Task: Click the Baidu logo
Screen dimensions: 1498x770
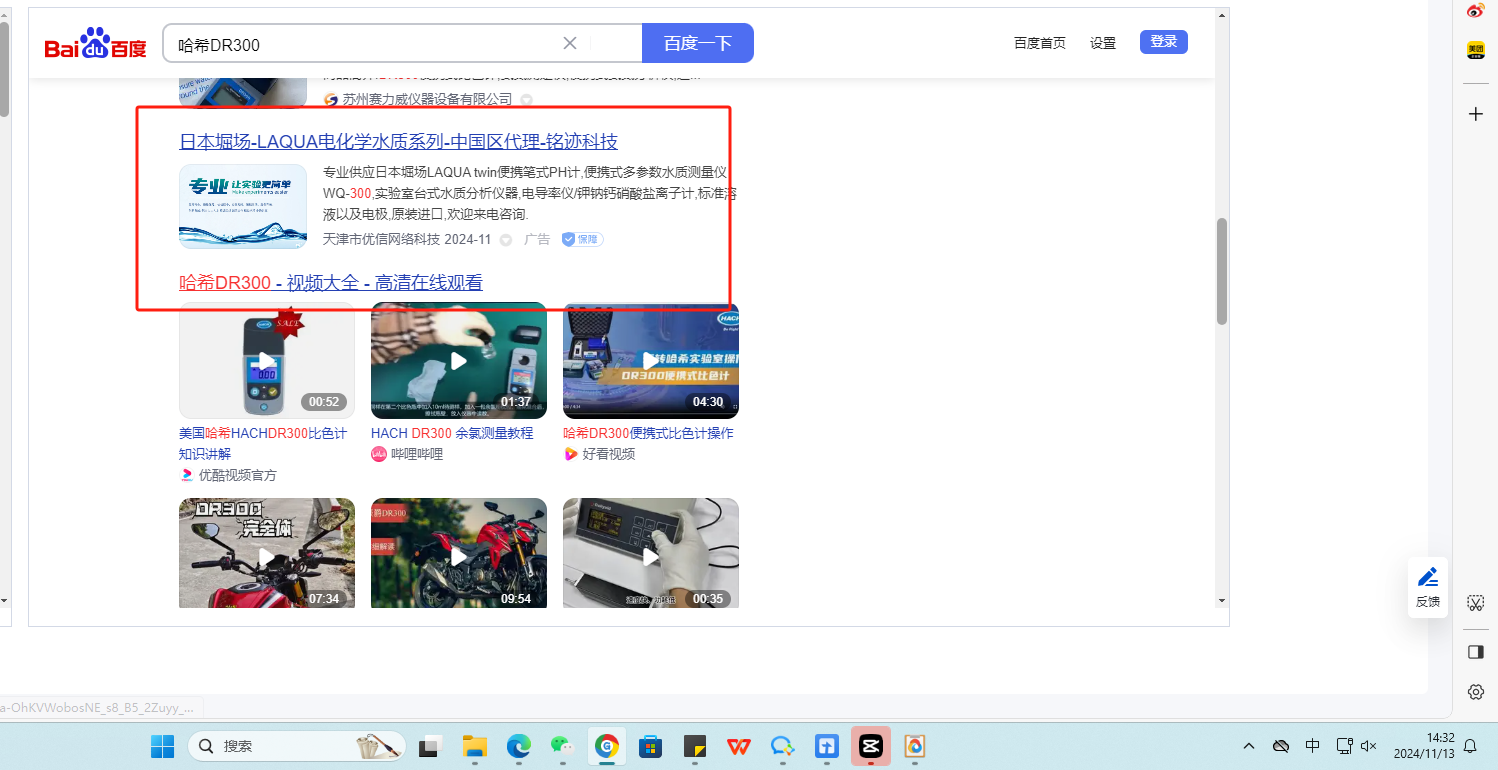Action: pyautogui.click(x=95, y=43)
